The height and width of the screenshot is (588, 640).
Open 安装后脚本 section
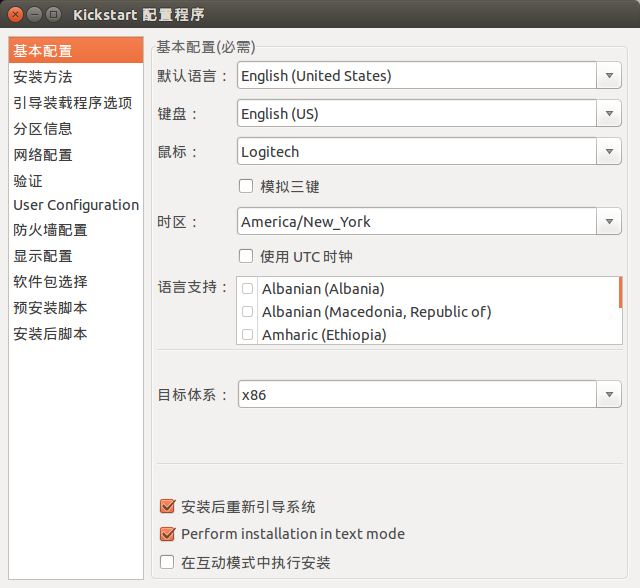tap(76, 334)
